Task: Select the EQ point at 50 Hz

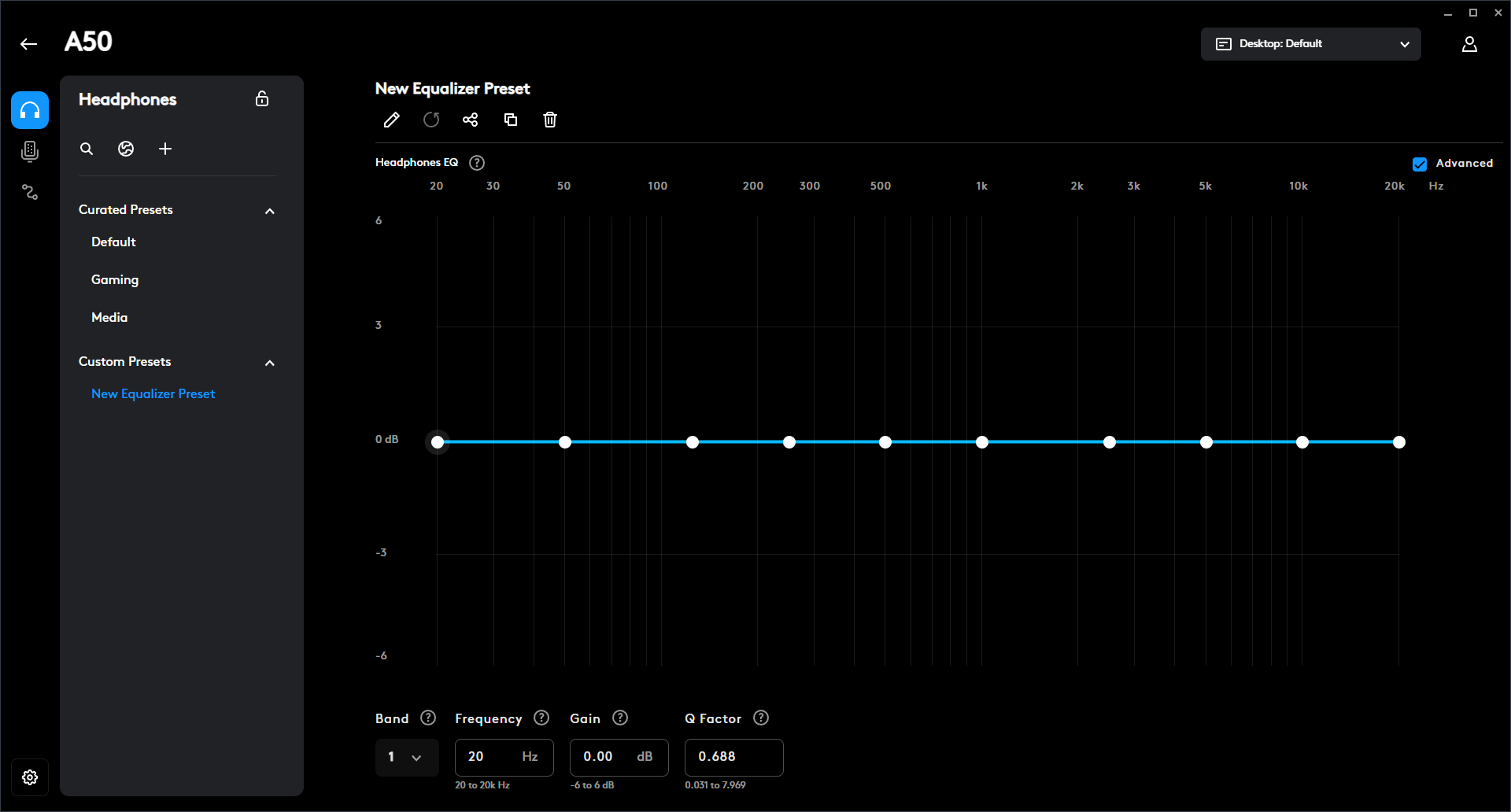Action: (565, 442)
